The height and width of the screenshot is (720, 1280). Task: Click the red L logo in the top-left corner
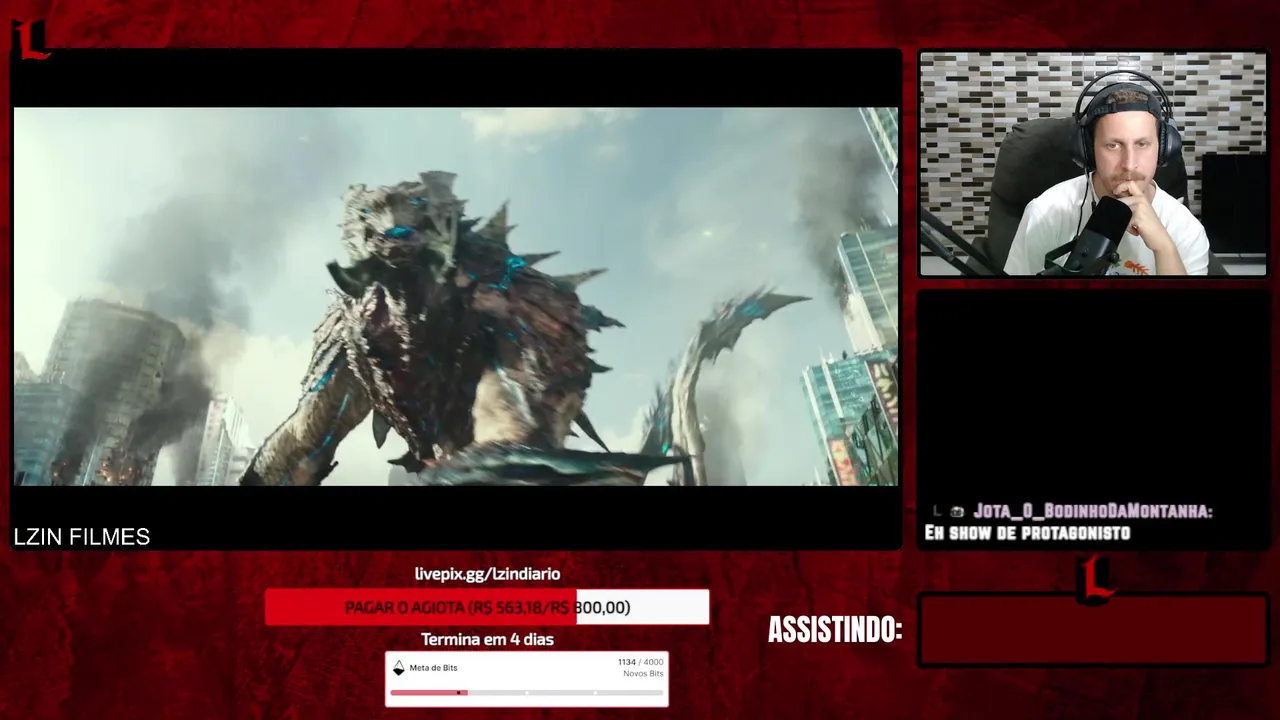31,39
